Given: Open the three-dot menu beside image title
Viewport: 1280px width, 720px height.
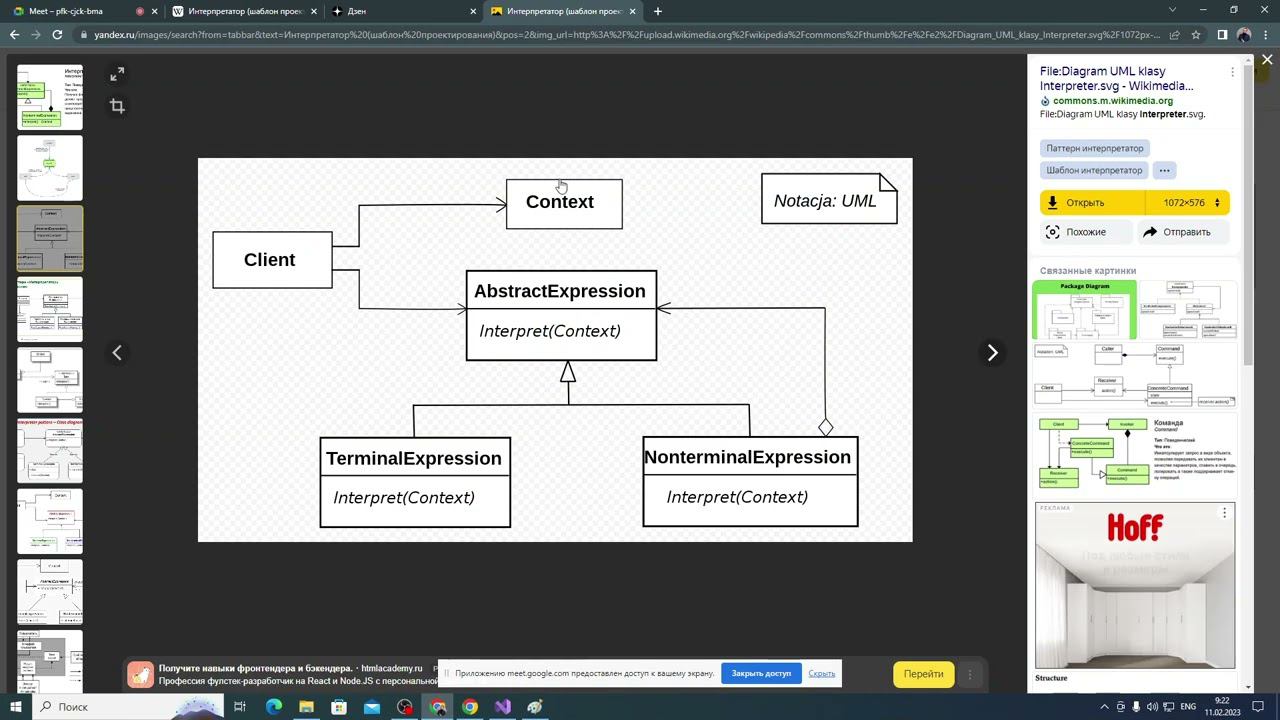Looking at the screenshot, I should coord(1232,73).
